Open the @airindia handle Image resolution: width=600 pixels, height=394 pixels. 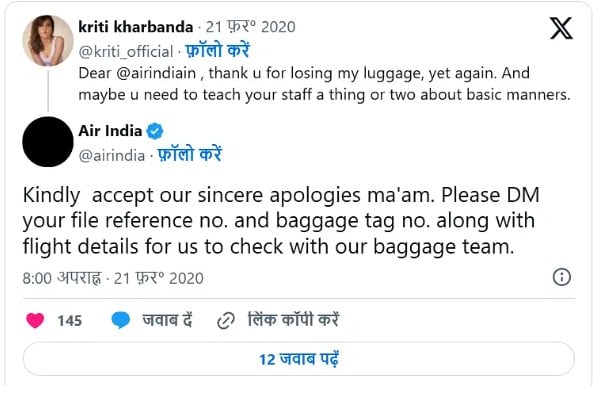(x=112, y=156)
